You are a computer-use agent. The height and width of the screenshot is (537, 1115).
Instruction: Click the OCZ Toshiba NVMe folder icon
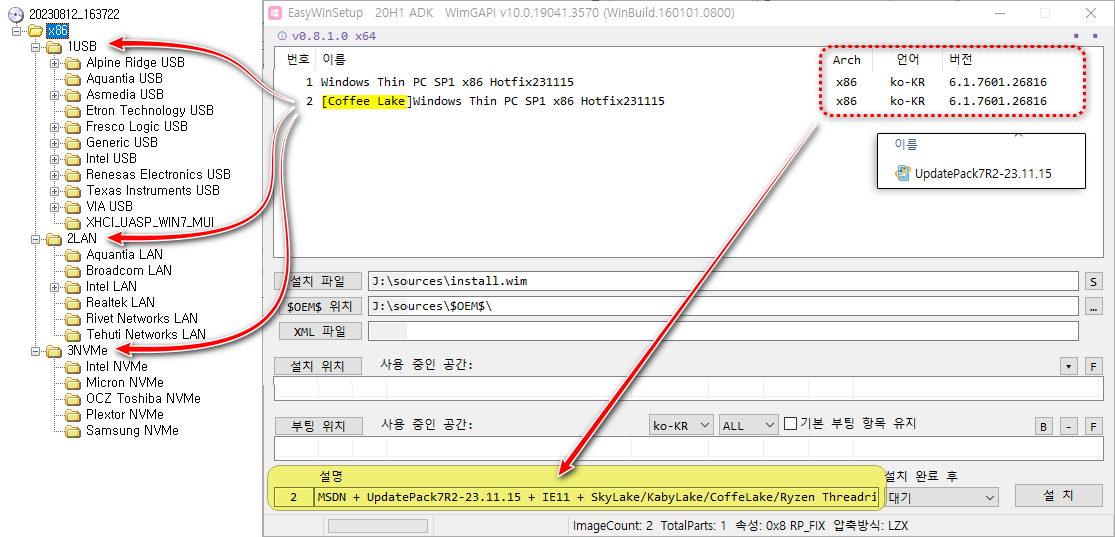(x=73, y=398)
